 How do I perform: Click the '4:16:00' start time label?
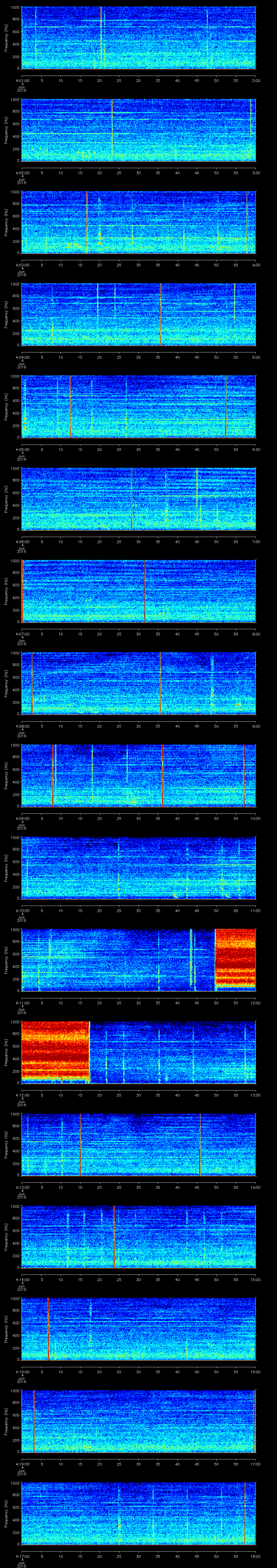(22, 1464)
